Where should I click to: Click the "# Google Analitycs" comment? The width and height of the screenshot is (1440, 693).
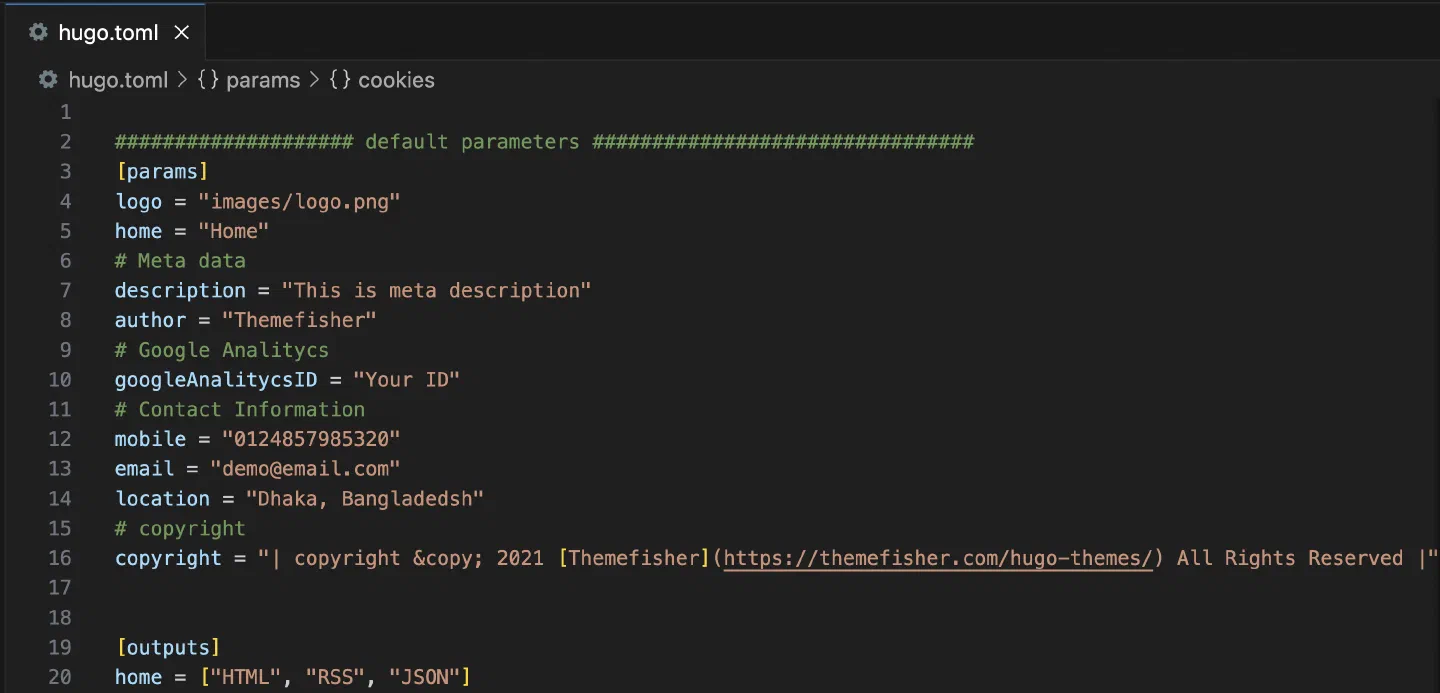pyautogui.click(x=222, y=350)
